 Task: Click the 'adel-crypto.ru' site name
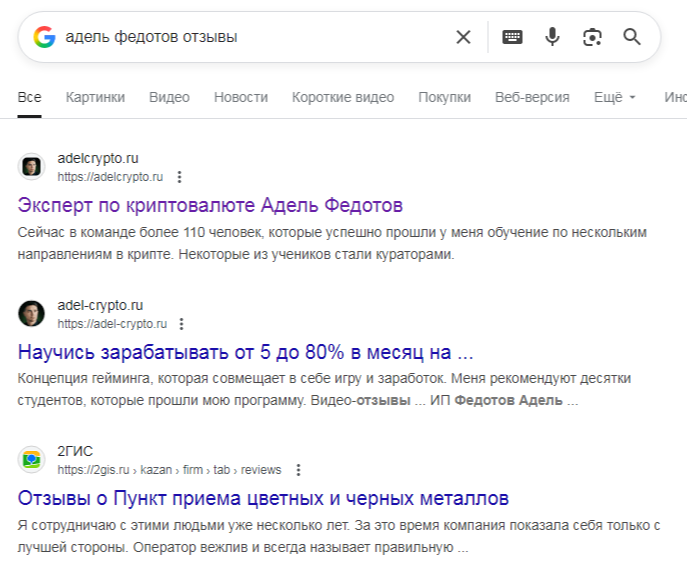tap(100, 305)
